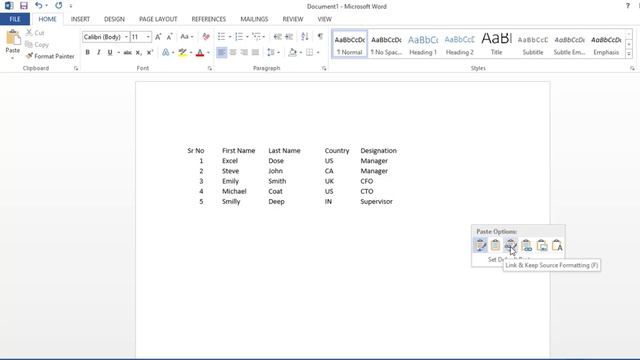Image resolution: width=640 pixels, height=360 pixels.
Task: Click the Undo icon
Action: pos(38,6)
